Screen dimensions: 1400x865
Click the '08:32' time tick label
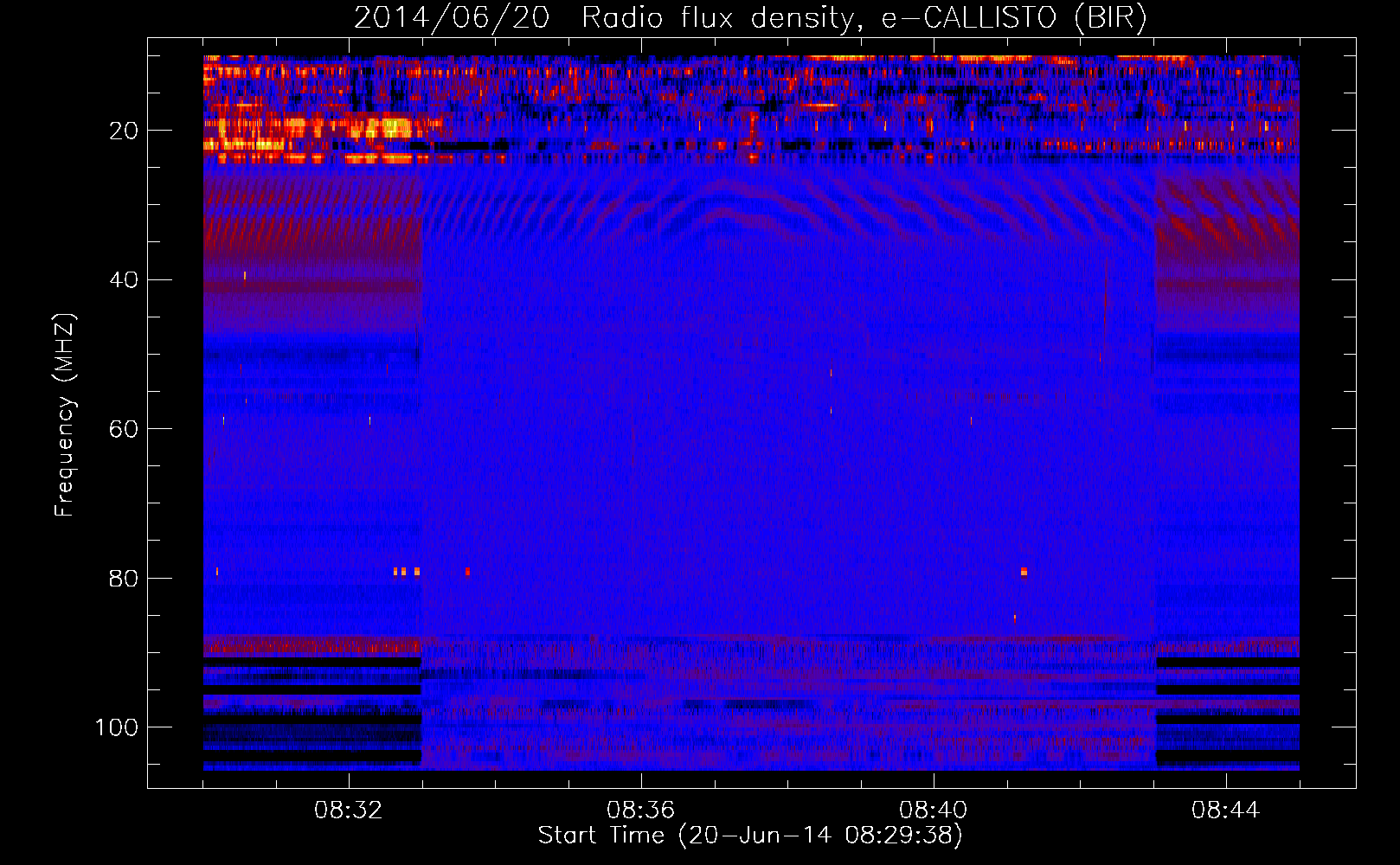point(348,811)
